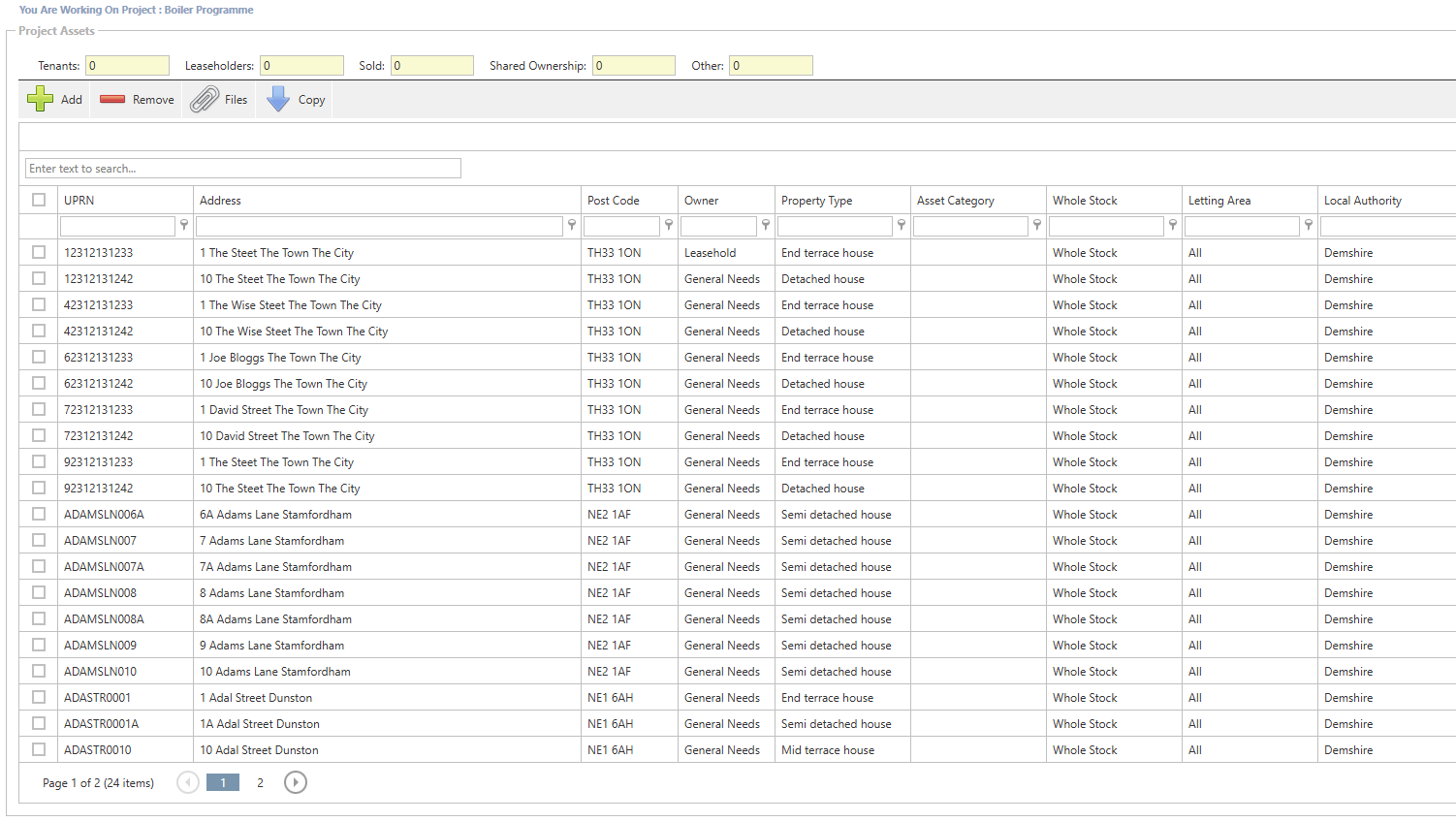Open Property Type filter dropdown
The height and width of the screenshot is (822, 1456).
tap(902, 225)
